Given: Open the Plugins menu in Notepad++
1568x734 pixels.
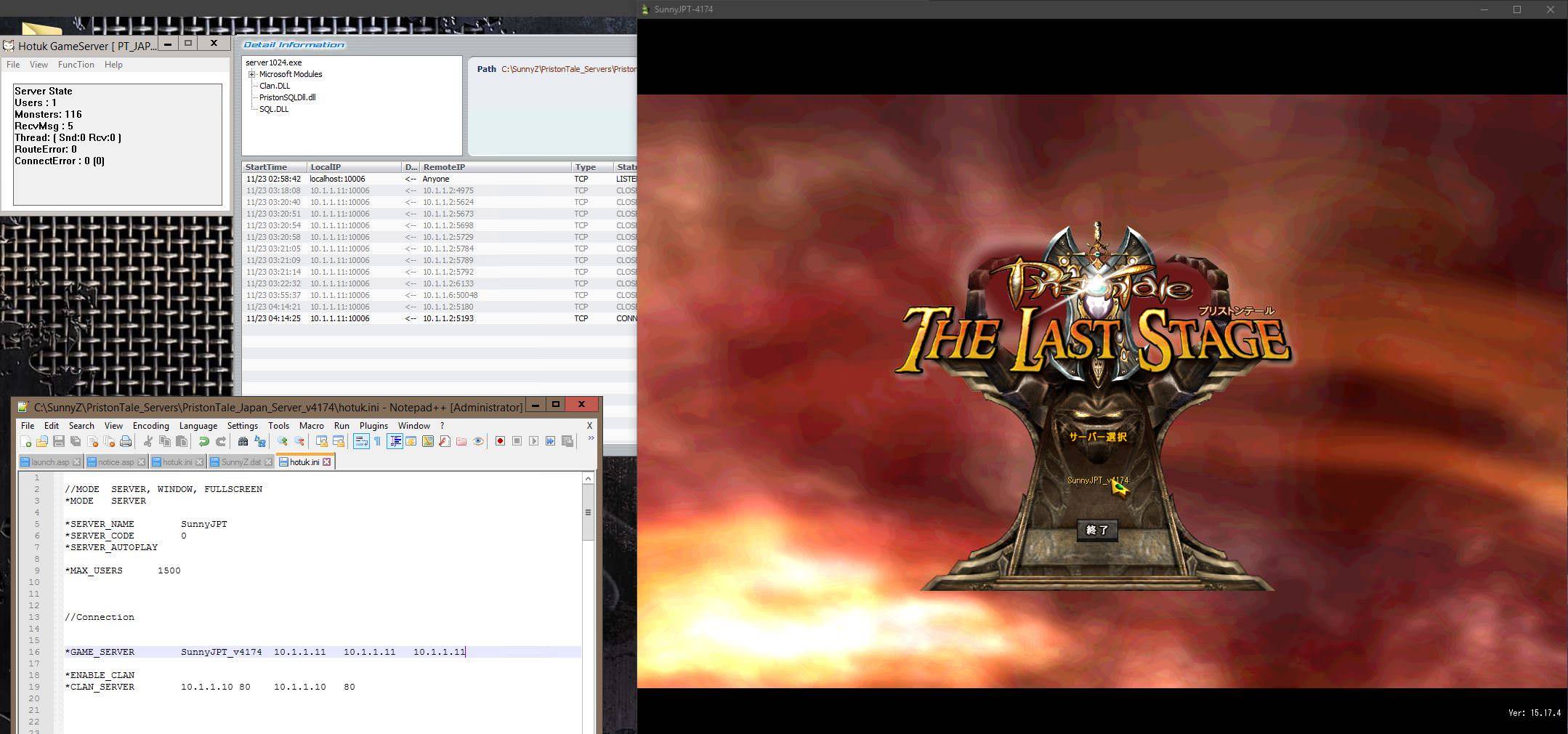Looking at the screenshot, I should [x=373, y=426].
